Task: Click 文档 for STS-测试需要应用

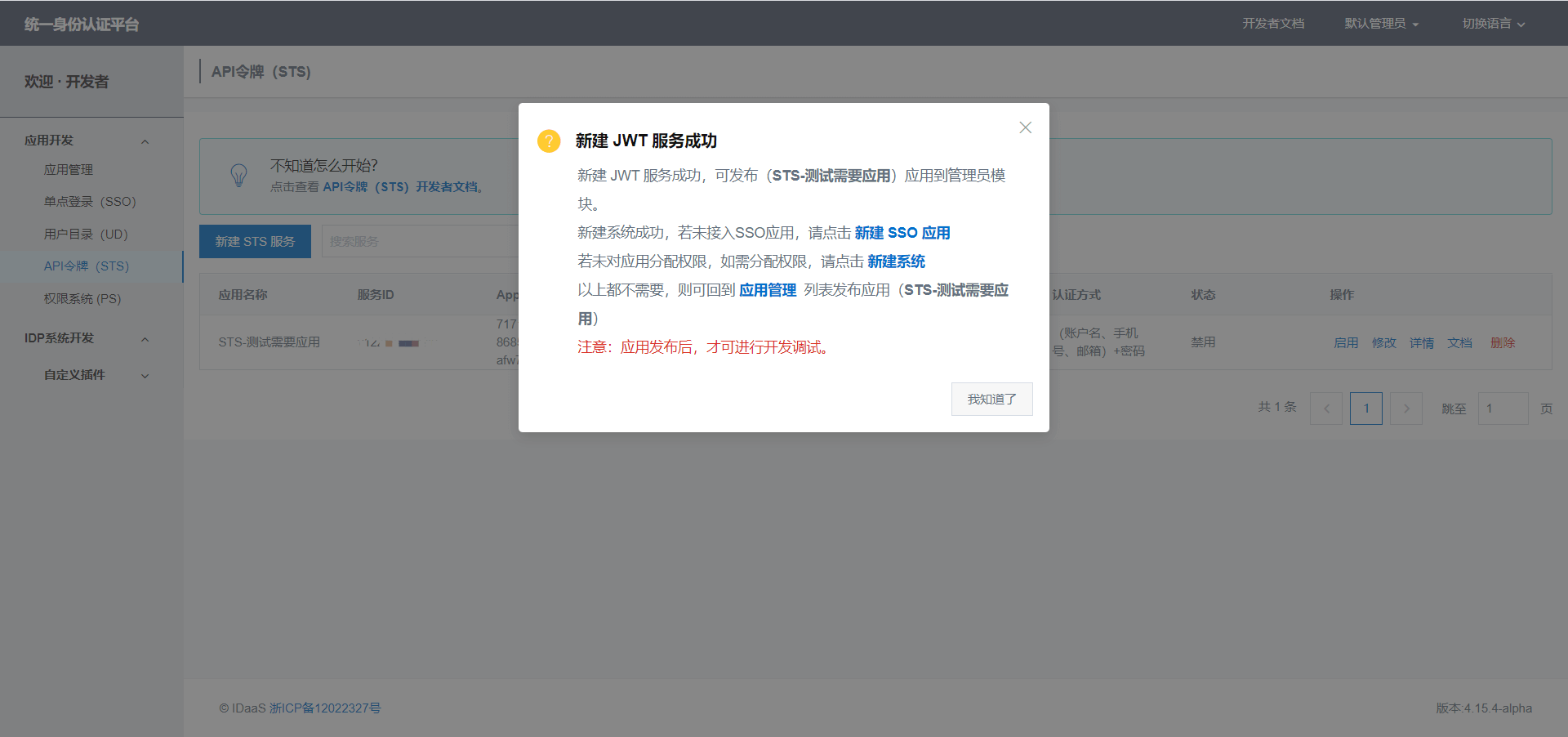Action: pyautogui.click(x=1459, y=342)
